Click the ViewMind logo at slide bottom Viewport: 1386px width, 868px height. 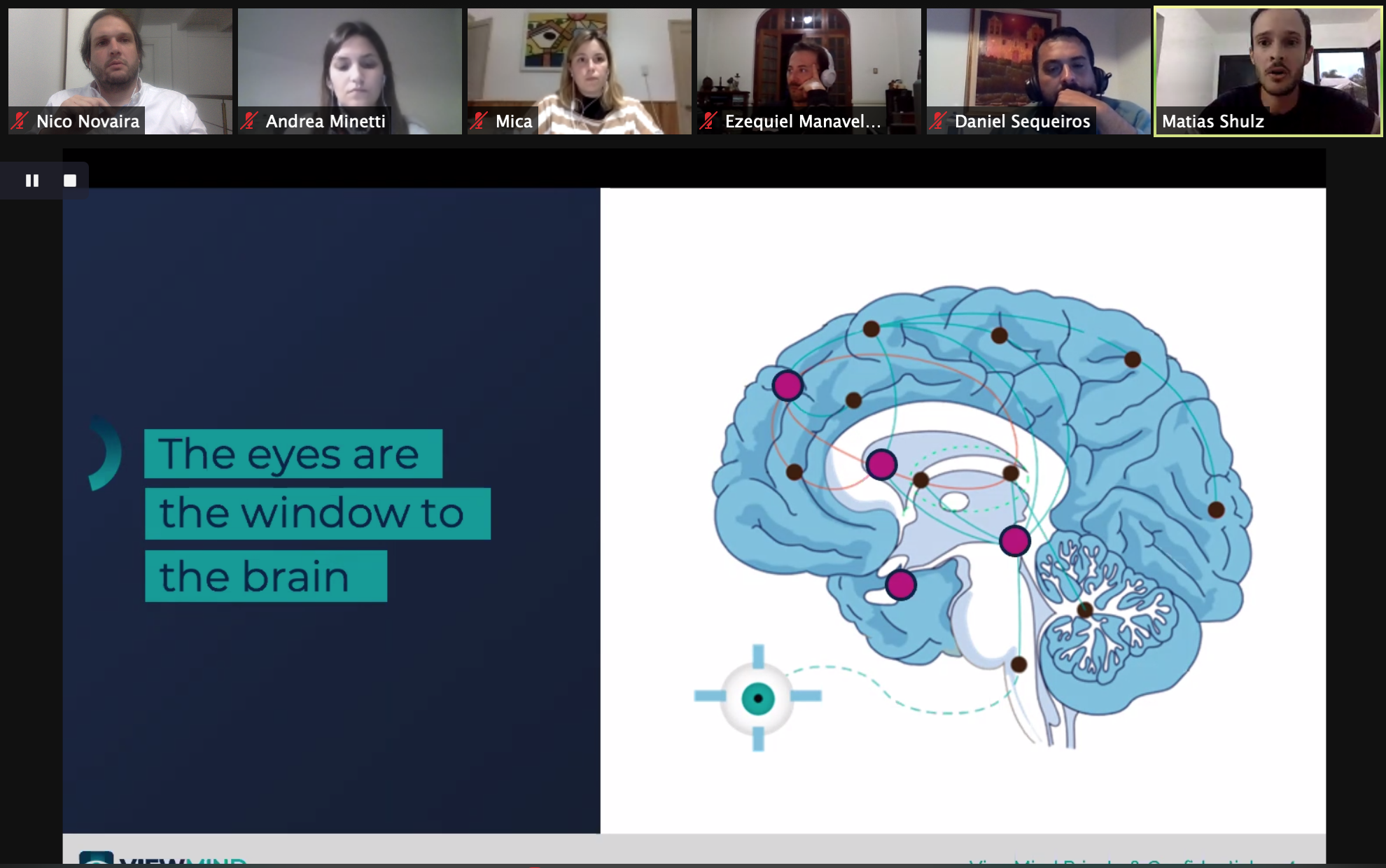click(x=162, y=858)
